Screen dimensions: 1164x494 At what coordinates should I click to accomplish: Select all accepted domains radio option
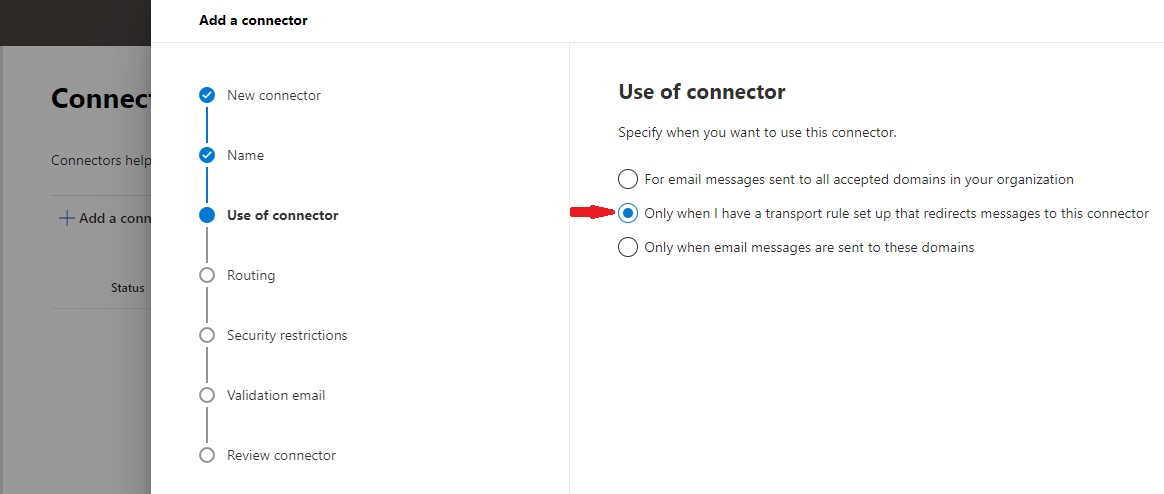click(628, 179)
